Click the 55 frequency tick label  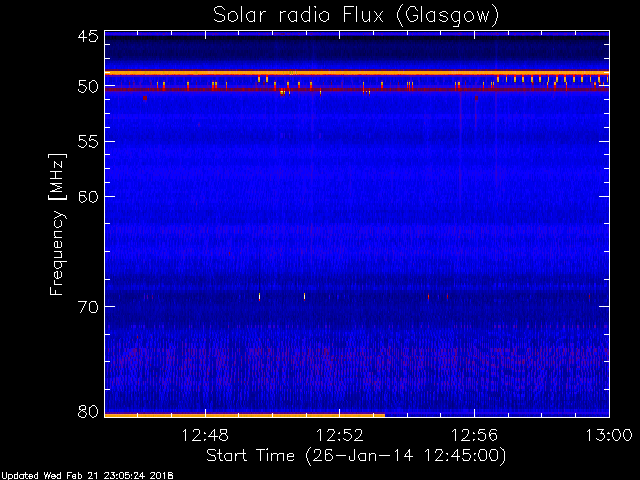tap(88, 142)
